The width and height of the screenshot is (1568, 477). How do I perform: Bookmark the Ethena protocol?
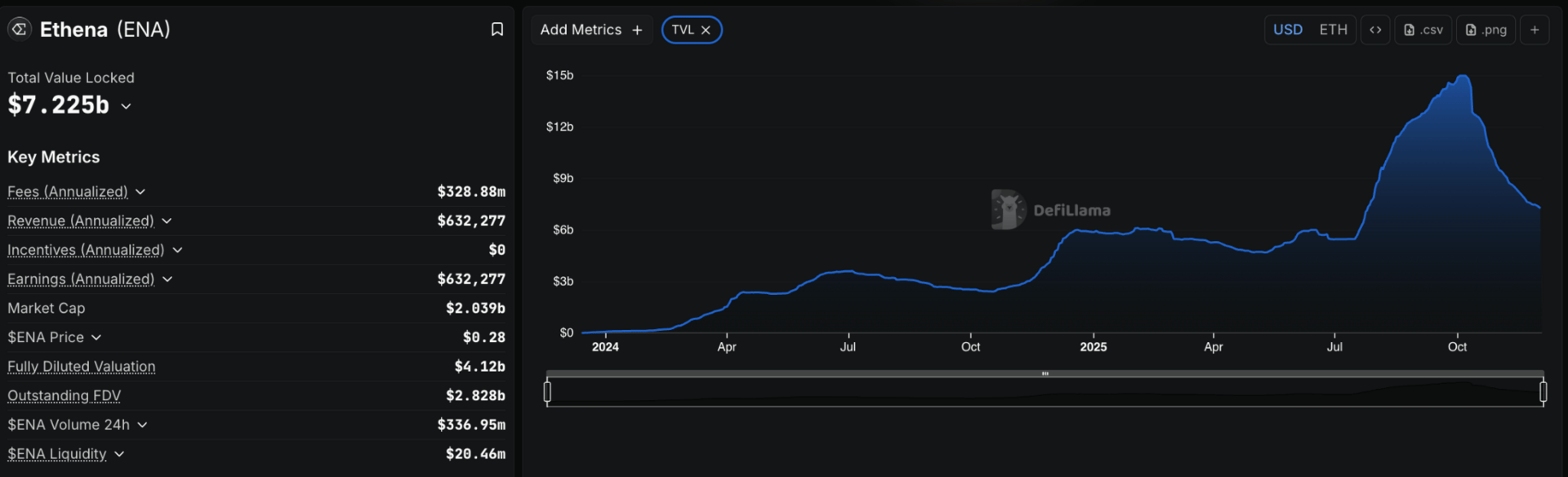coord(497,29)
